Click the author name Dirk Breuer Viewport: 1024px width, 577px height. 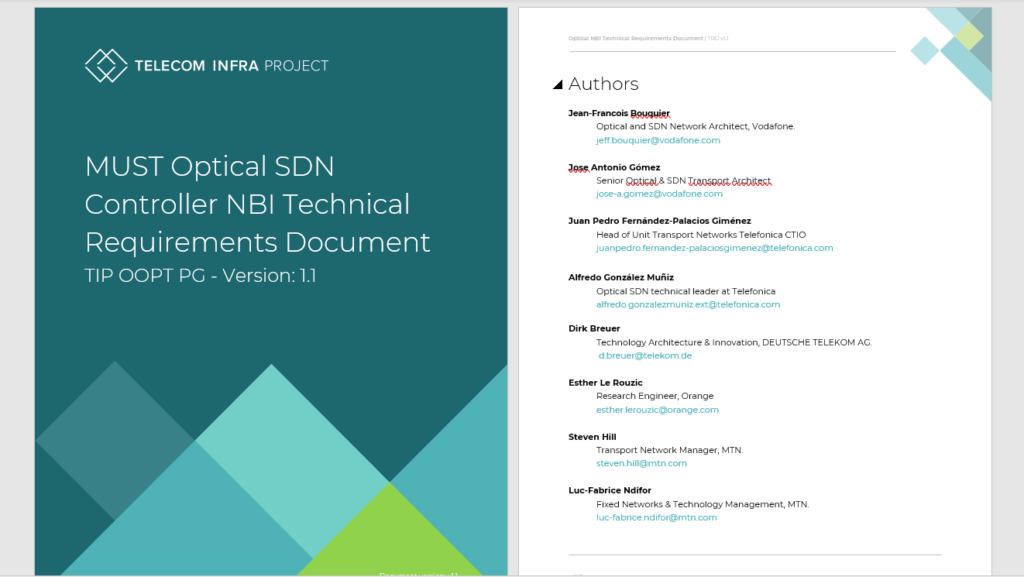[594, 329]
